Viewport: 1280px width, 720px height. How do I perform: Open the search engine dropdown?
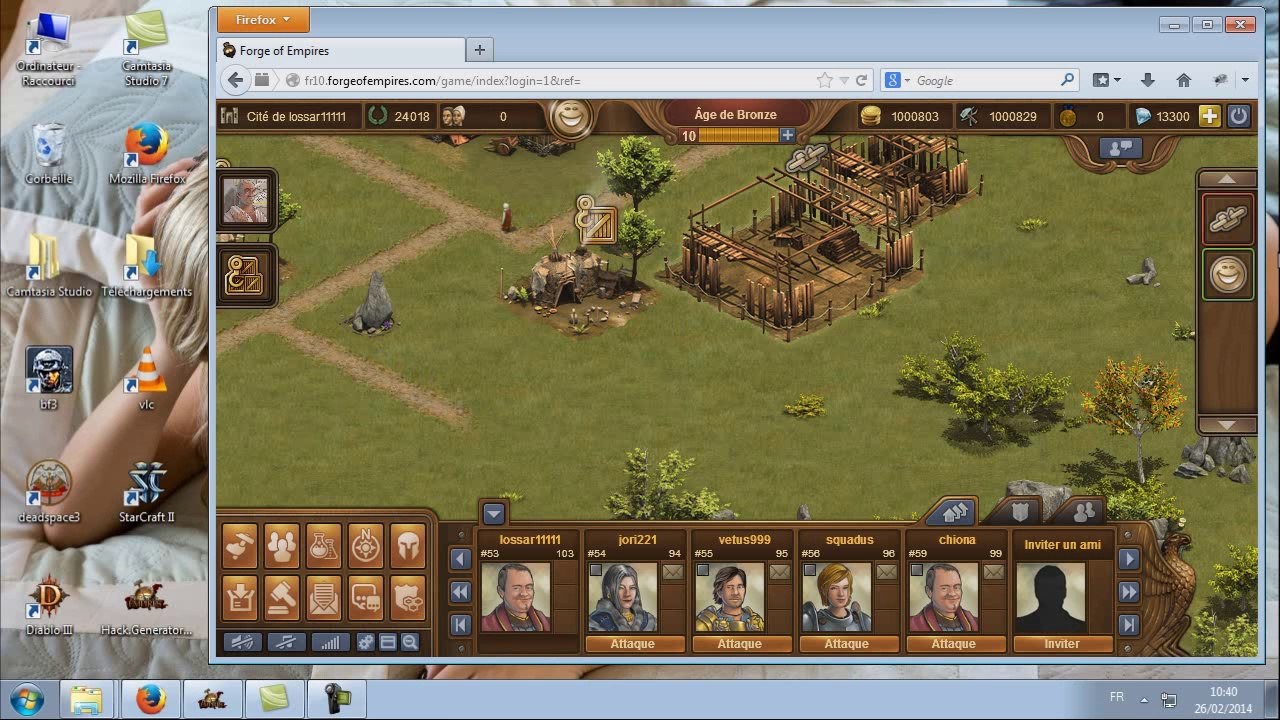[897, 80]
